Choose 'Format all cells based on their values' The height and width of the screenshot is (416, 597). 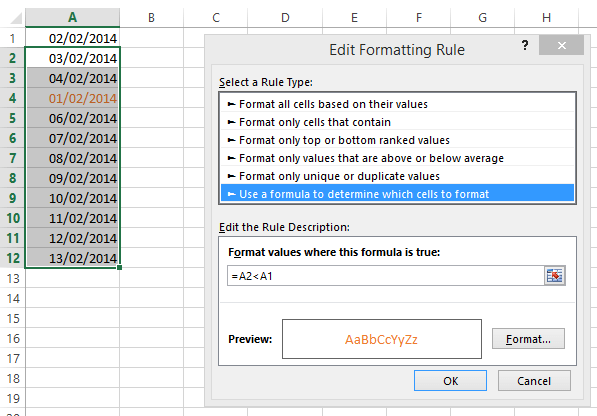tap(397, 104)
